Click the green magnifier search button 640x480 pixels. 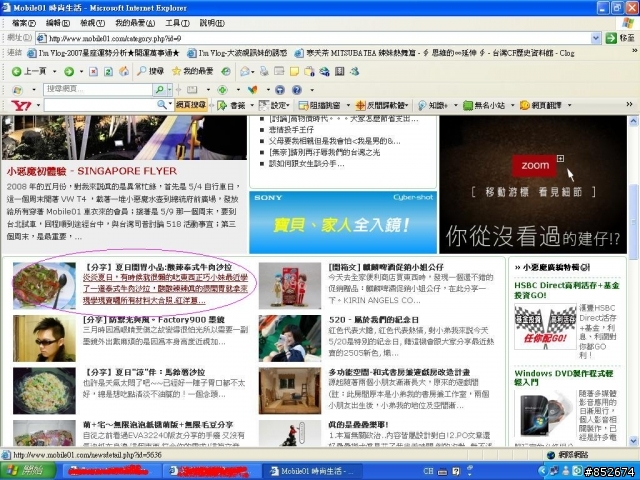(x=159, y=89)
